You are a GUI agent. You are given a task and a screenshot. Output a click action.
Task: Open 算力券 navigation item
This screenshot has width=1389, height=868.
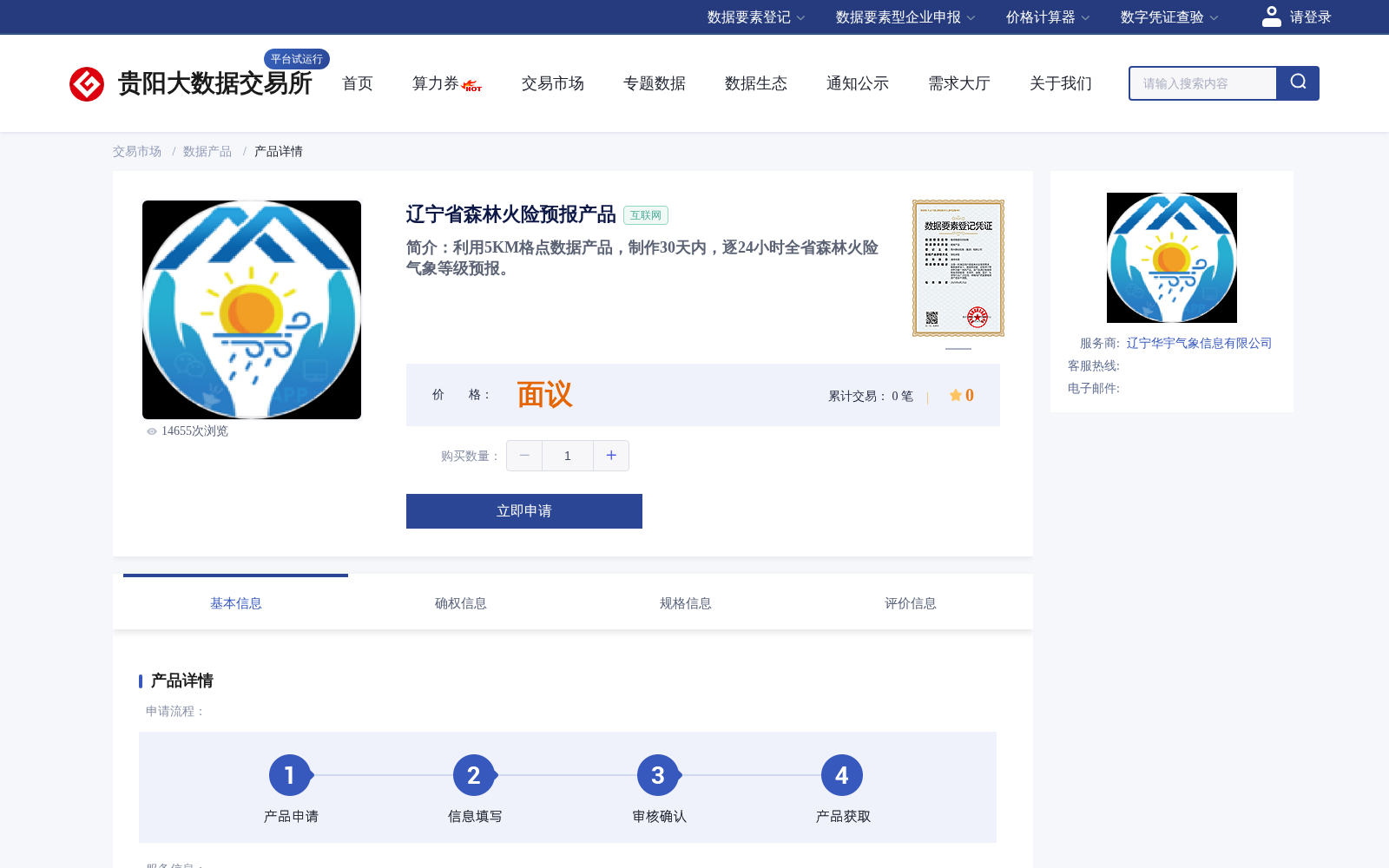pyautogui.click(x=435, y=83)
